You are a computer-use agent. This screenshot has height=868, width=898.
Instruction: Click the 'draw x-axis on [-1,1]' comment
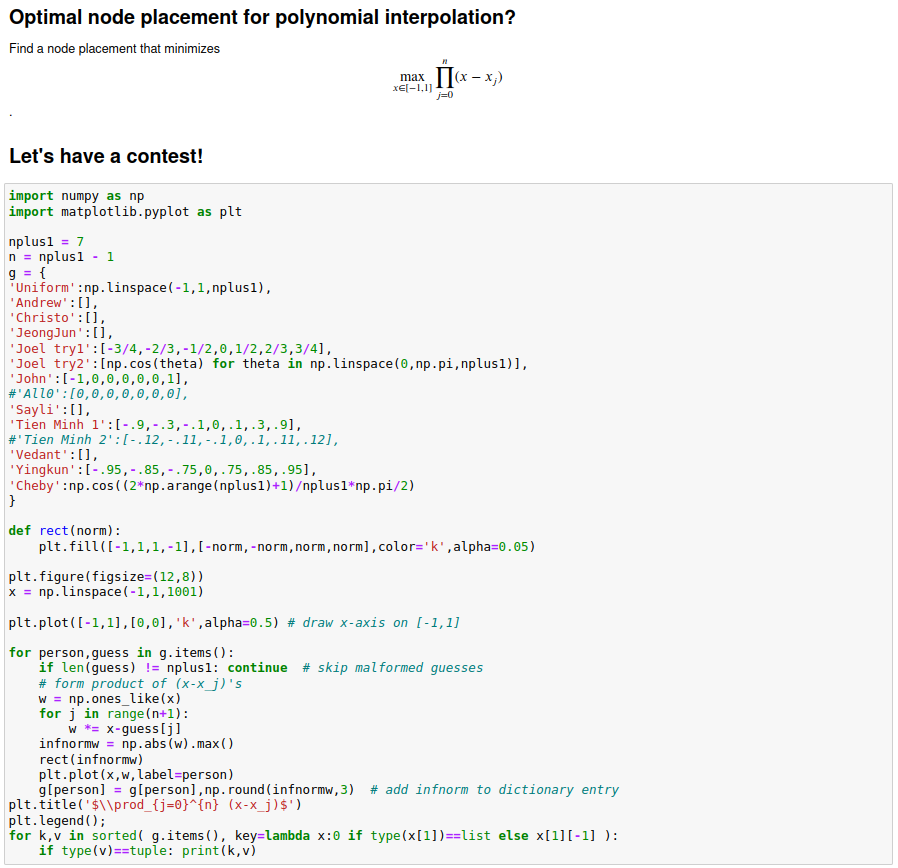(x=373, y=622)
